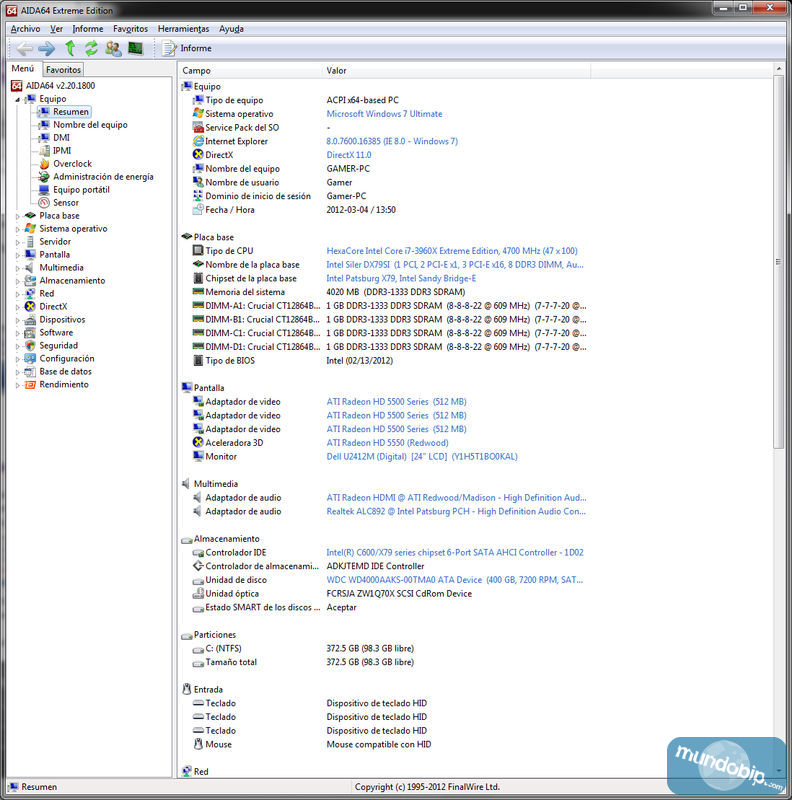Click the Campo column header
The height and width of the screenshot is (800, 792).
pos(250,71)
